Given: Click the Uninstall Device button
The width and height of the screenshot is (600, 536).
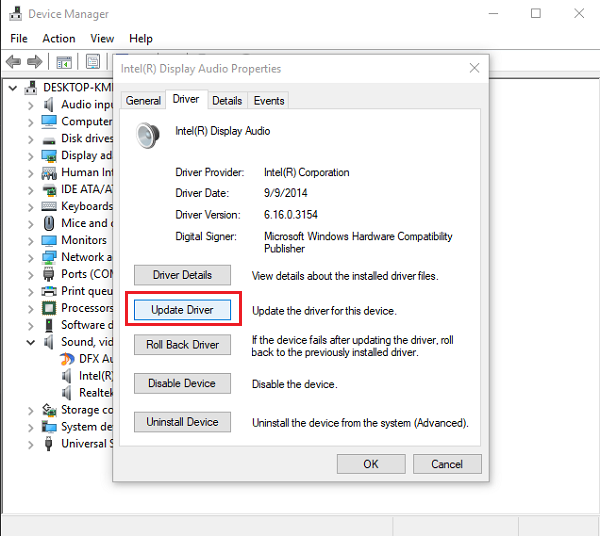Looking at the screenshot, I should [x=182, y=422].
